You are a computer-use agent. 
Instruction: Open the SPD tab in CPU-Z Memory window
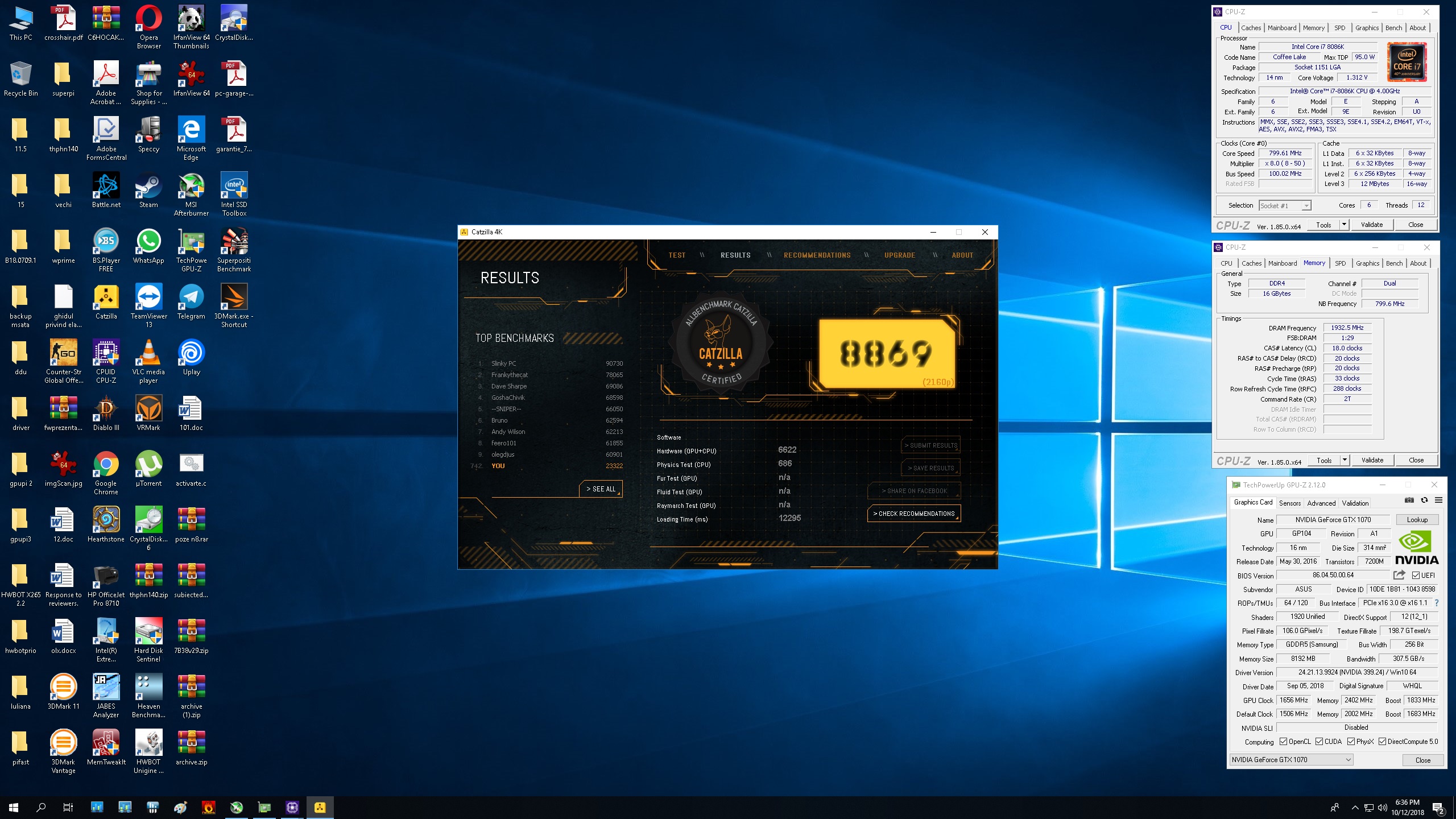(x=1341, y=263)
